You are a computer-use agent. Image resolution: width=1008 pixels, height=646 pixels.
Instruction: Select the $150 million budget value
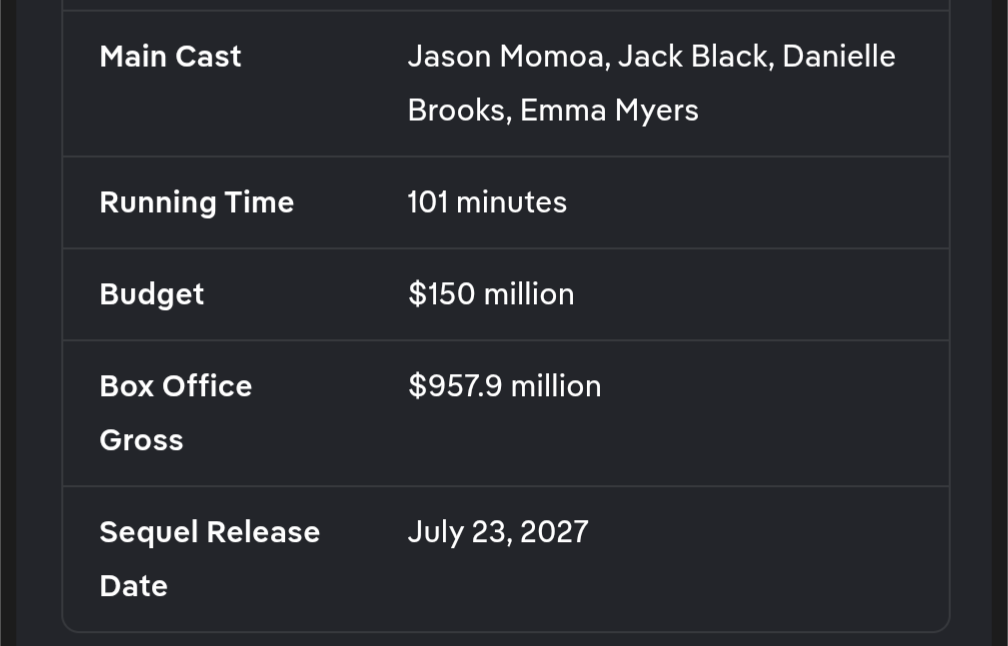(x=491, y=294)
